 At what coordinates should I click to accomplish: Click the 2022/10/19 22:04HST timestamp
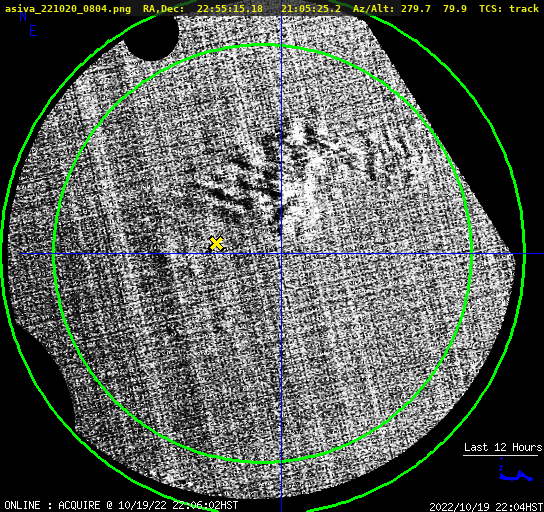pyautogui.click(x=486, y=507)
